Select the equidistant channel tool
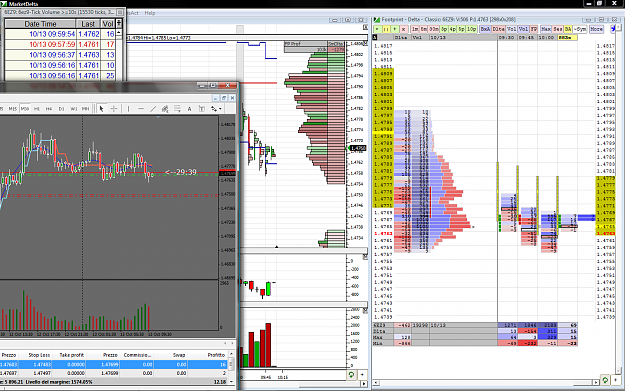Viewport: 625px width, 391px height. click(x=165, y=108)
